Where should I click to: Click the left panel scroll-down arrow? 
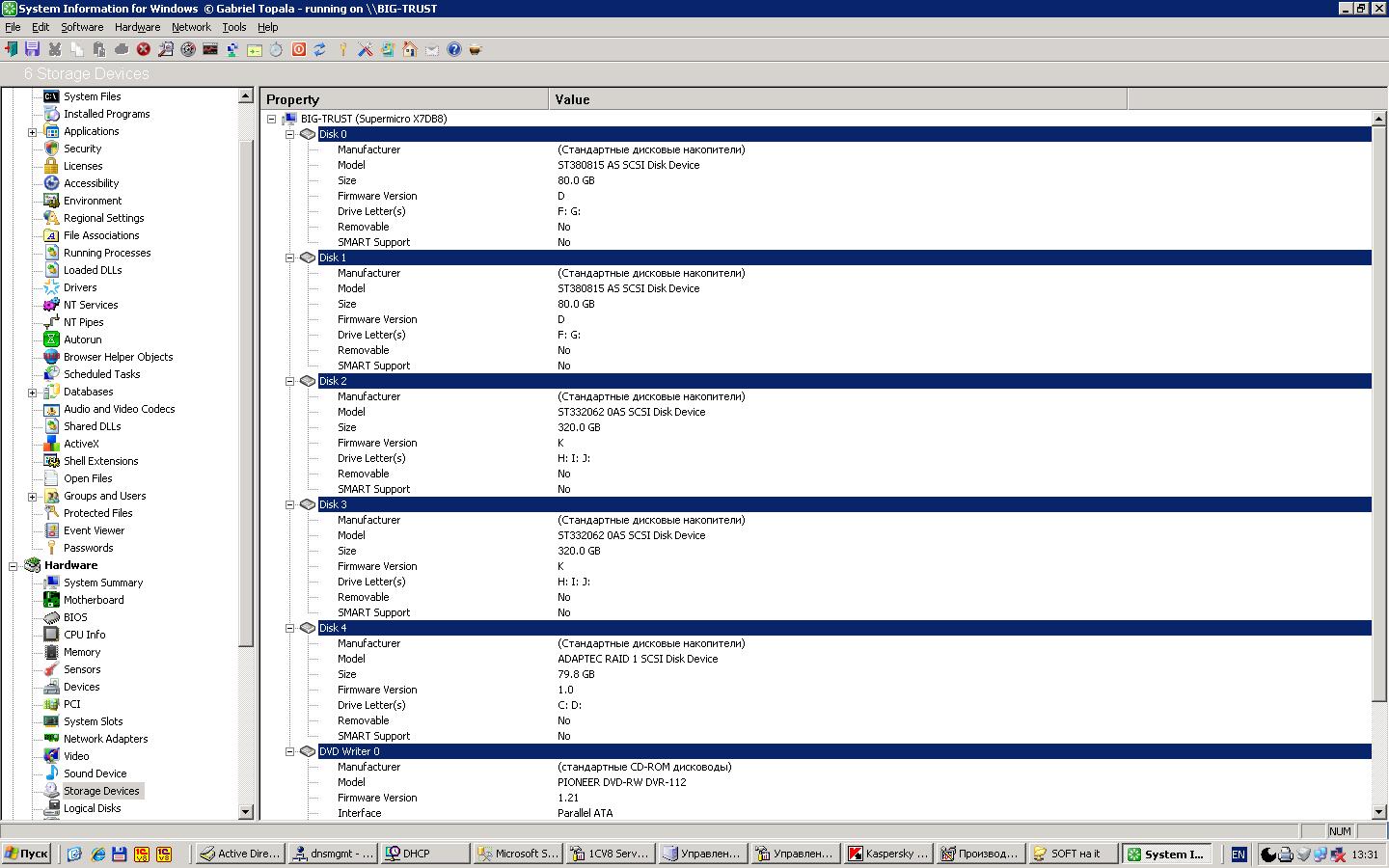click(x=245, y=812)
